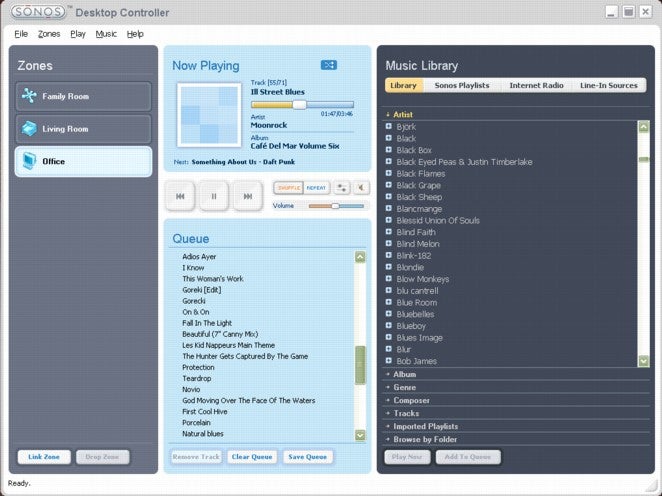Mute the zone with speaker icon
662x496 pixels.
[361, 188]
